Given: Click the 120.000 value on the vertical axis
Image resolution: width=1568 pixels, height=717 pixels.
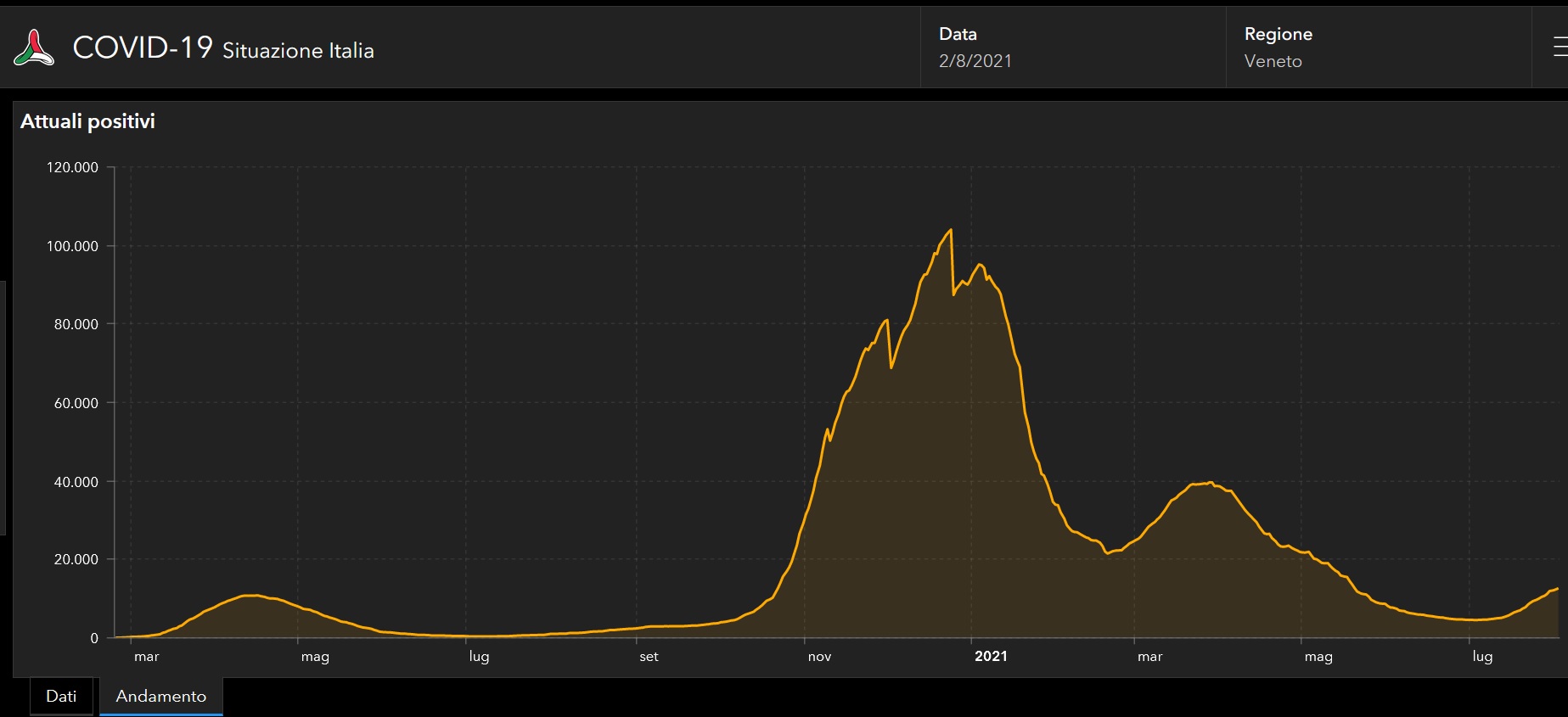Looking at the screenshot, I should click(72, 167).
